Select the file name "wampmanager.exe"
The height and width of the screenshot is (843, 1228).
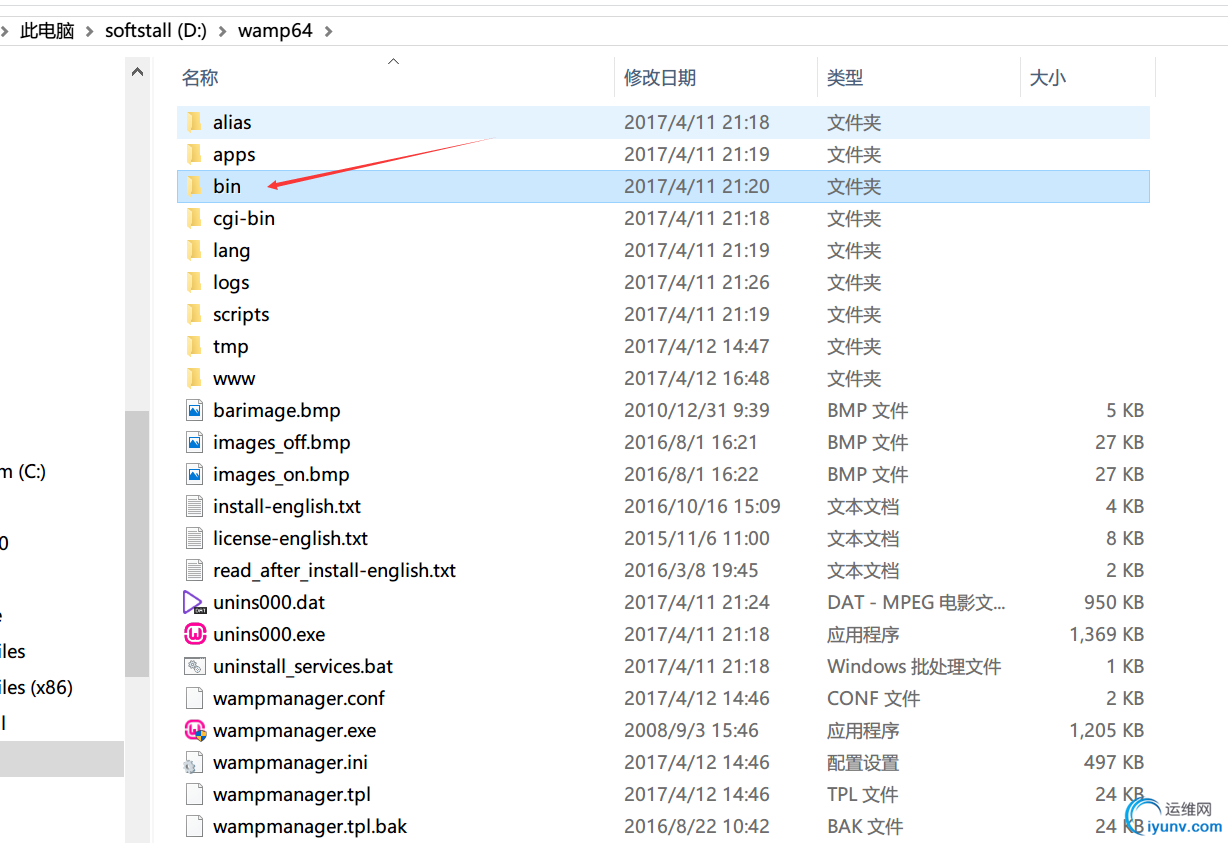click(x=295, y=730)
